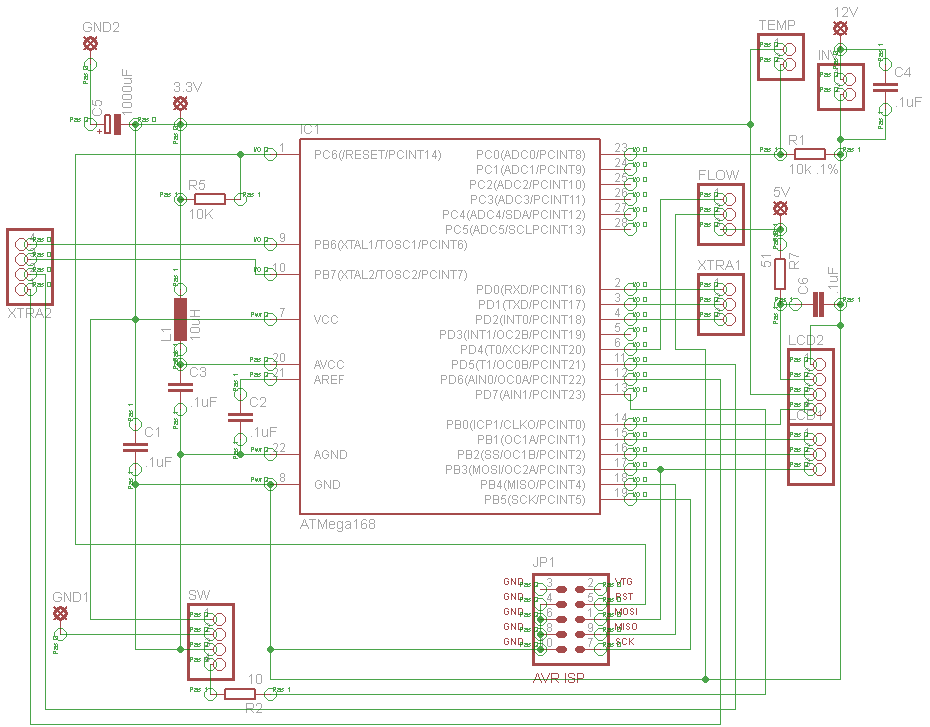Click the GND2 supply symbol
Viewport: 930px width, 727px height.
(90, 43)
